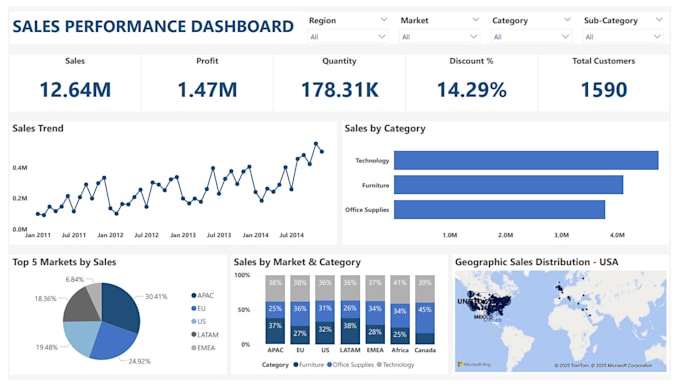This screenshot has height=386, width=680.
Task: Open the Sub-Category filter dropdown
Action: point(623,37)
